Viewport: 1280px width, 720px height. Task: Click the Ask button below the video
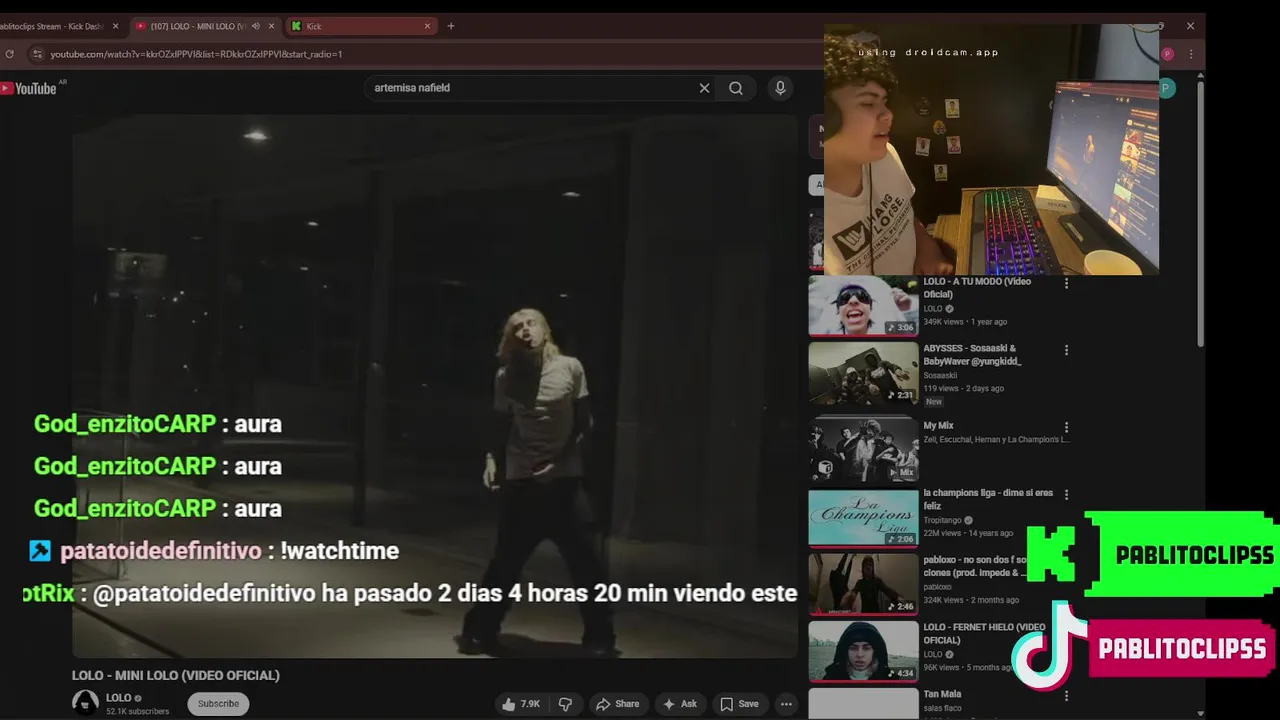[x=679, y=704]
